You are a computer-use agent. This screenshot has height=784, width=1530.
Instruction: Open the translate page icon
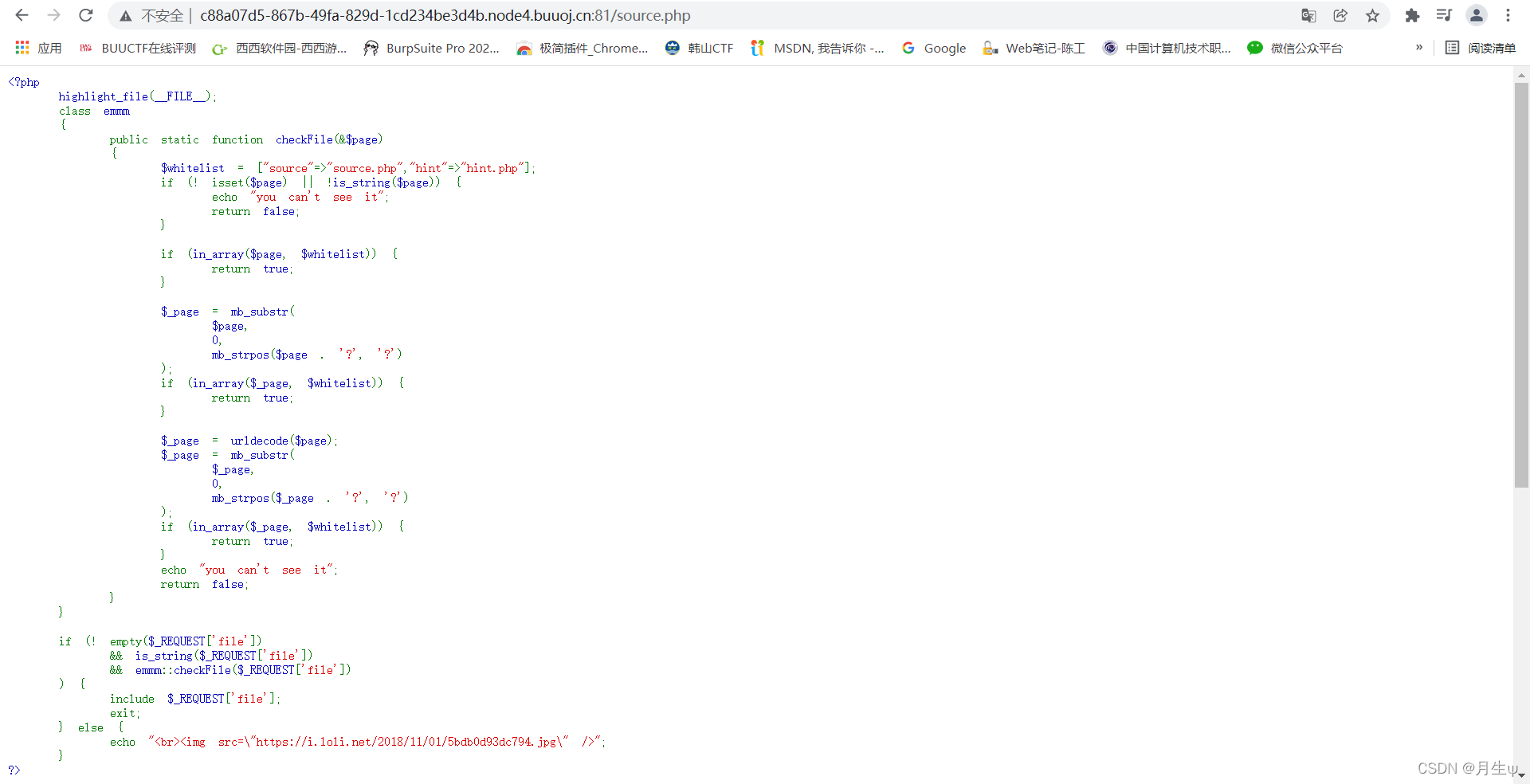pos(1308,15)
